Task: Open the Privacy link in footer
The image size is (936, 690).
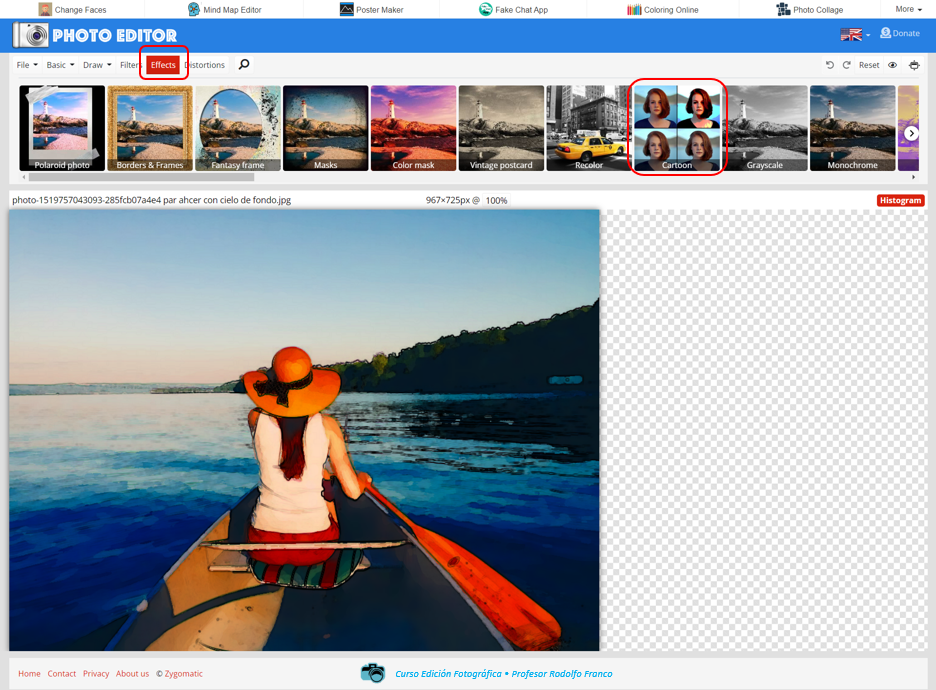Action: (x=96, y=674)
